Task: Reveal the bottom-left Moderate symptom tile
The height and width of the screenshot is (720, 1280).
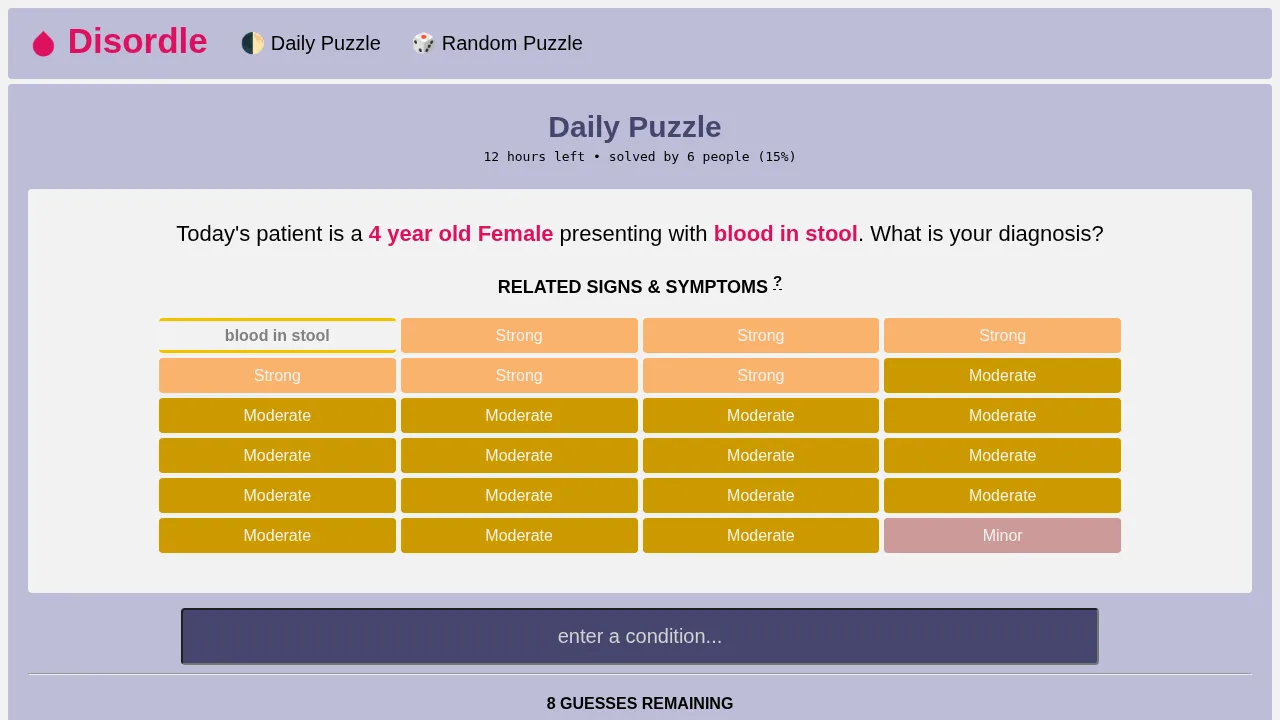Action: pos(277,536)
